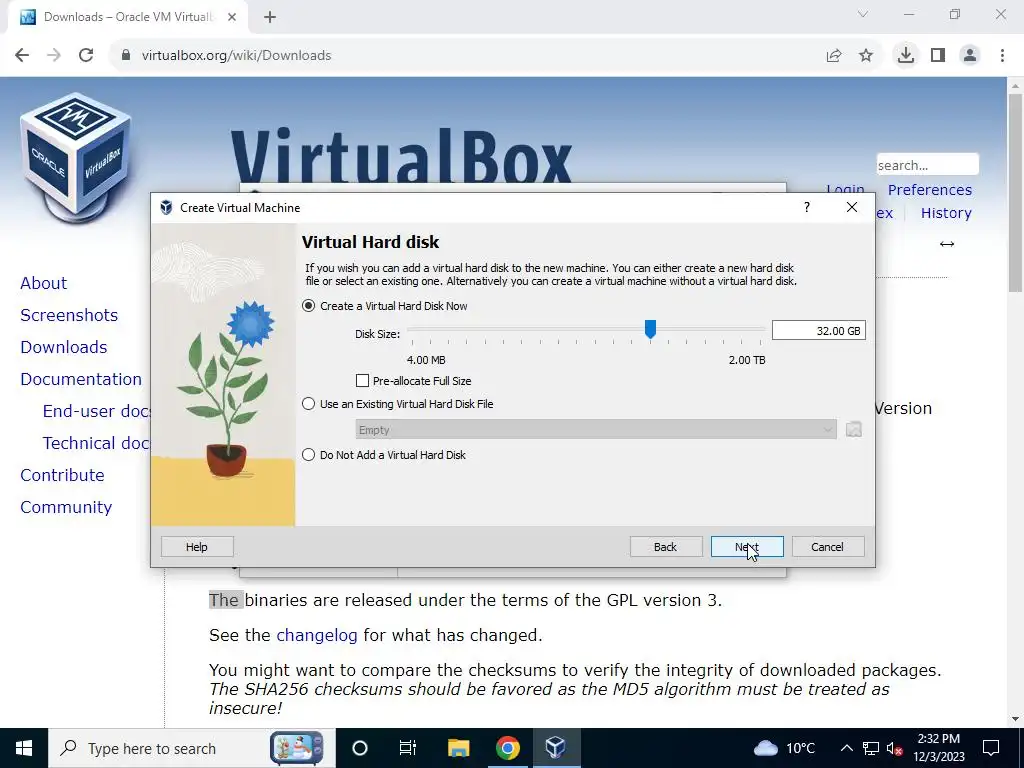Select the Downloads – Oracle VM VirtualBox tab
This screenshot has width=1024, height=768.
point(128,17)
